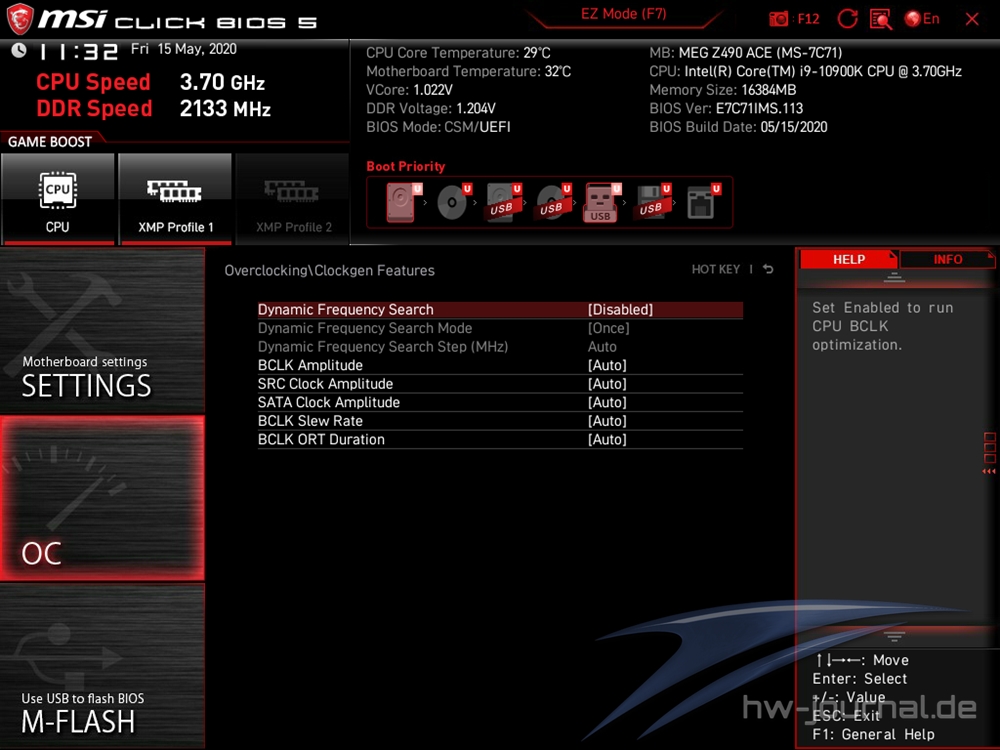Select the optical disc boot device icon
This screenshot has width=1000, height=750.
(x=453, y=202)
